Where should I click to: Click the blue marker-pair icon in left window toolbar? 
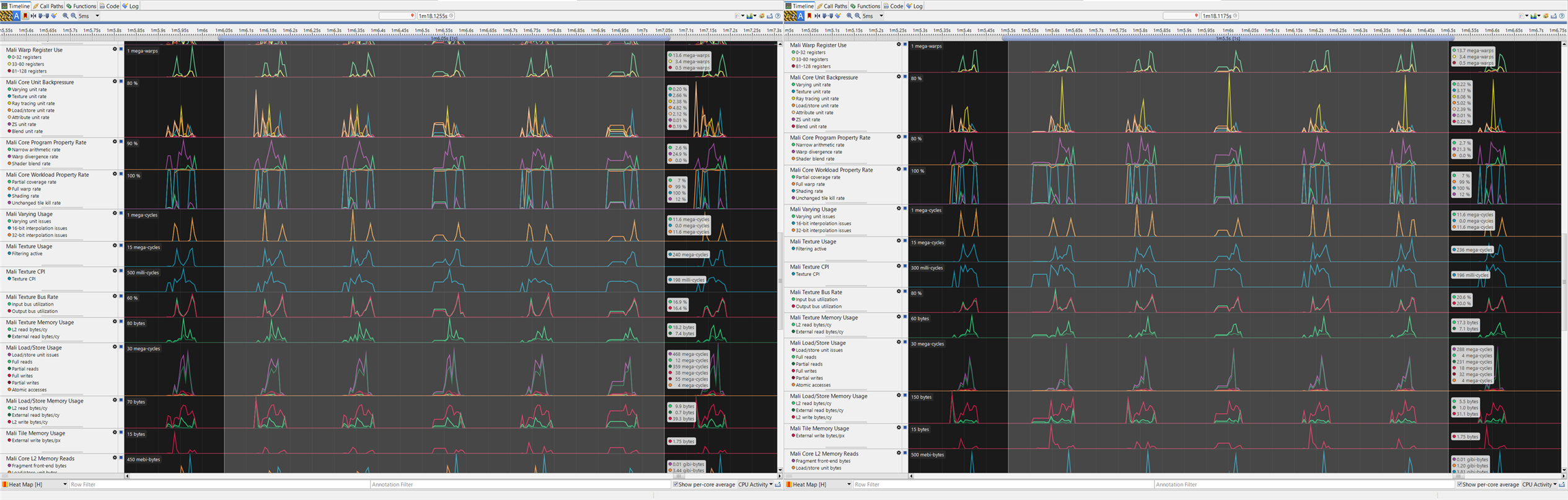pyautogui.click(x=43, y=16)
